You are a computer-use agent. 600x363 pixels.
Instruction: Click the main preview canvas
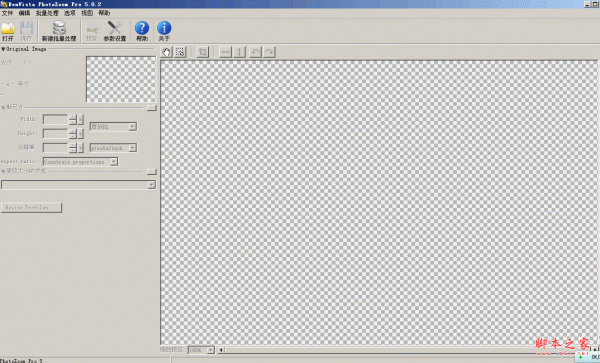click(x=379, y=203)
